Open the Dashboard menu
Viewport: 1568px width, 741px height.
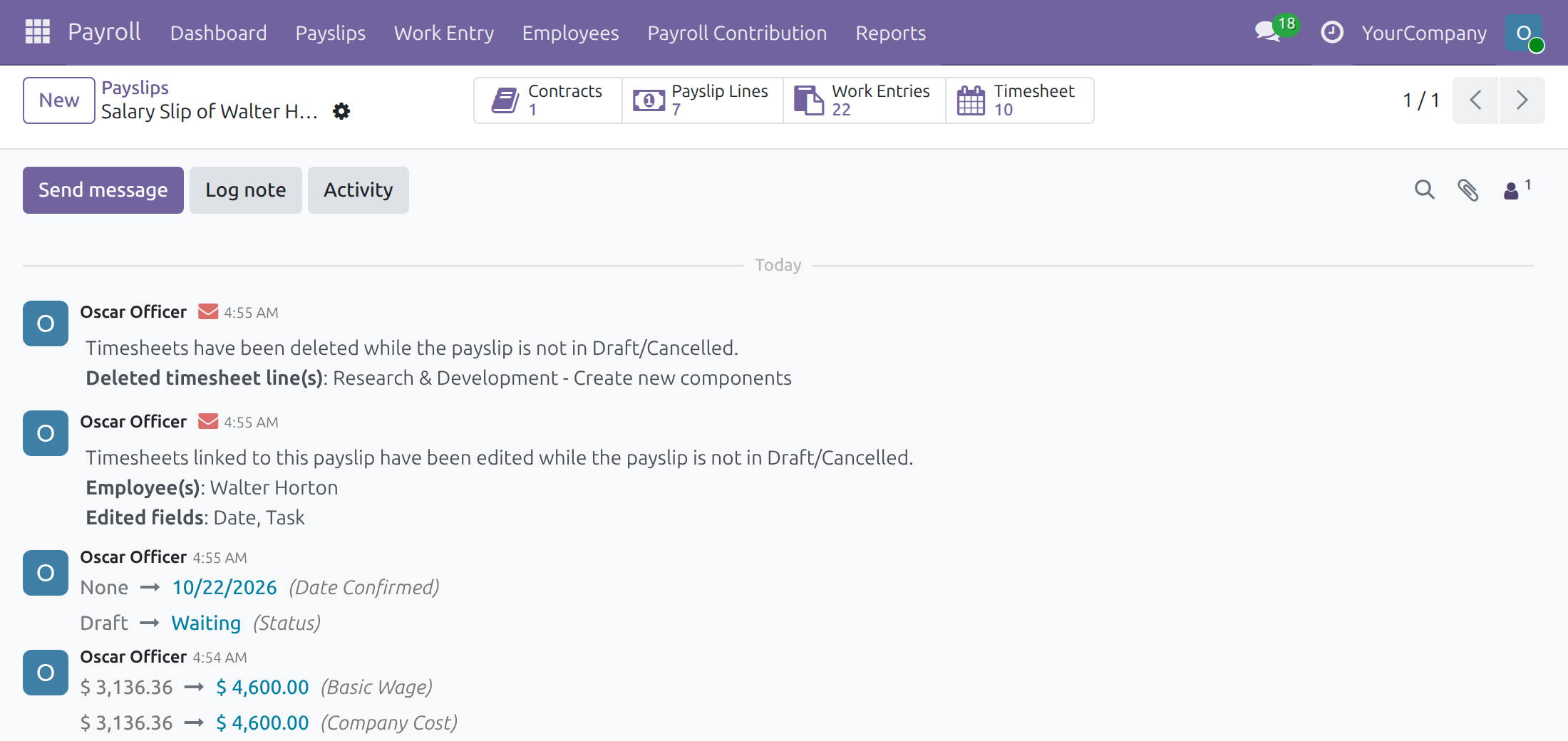(x=218, y=33)
